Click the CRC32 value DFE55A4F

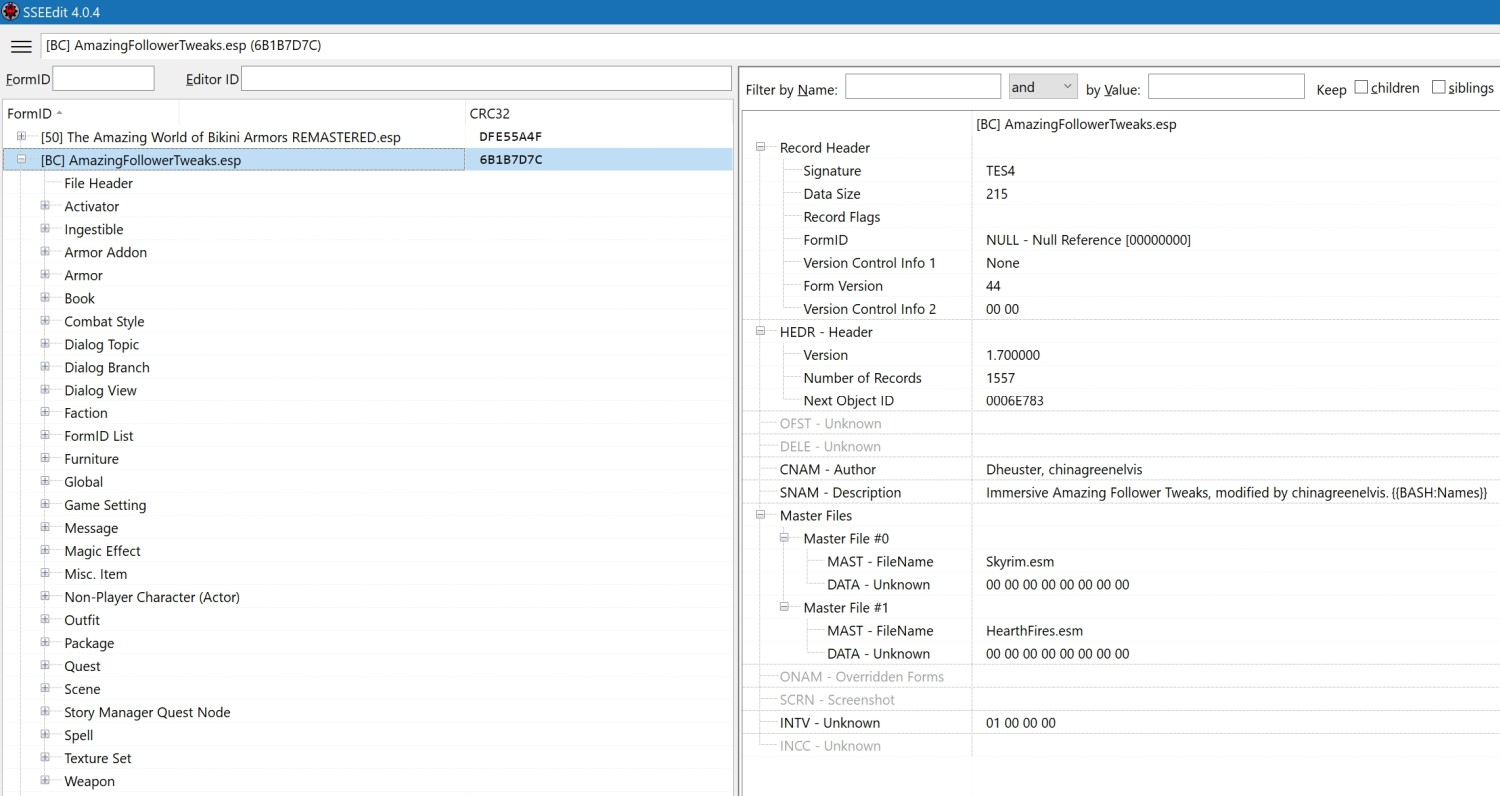511,137
